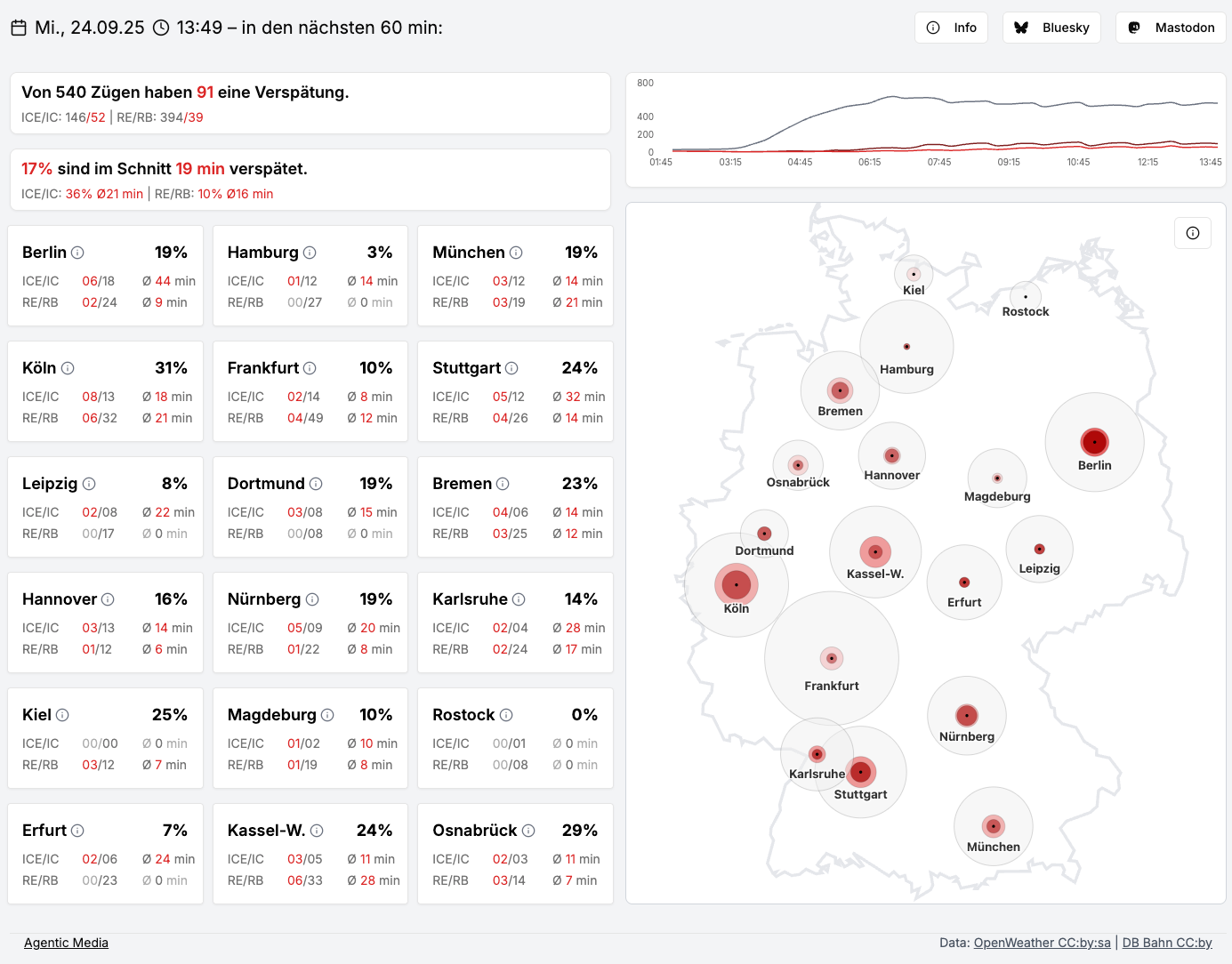
Task: Open the map info icon button
Action: [1192, 233]
